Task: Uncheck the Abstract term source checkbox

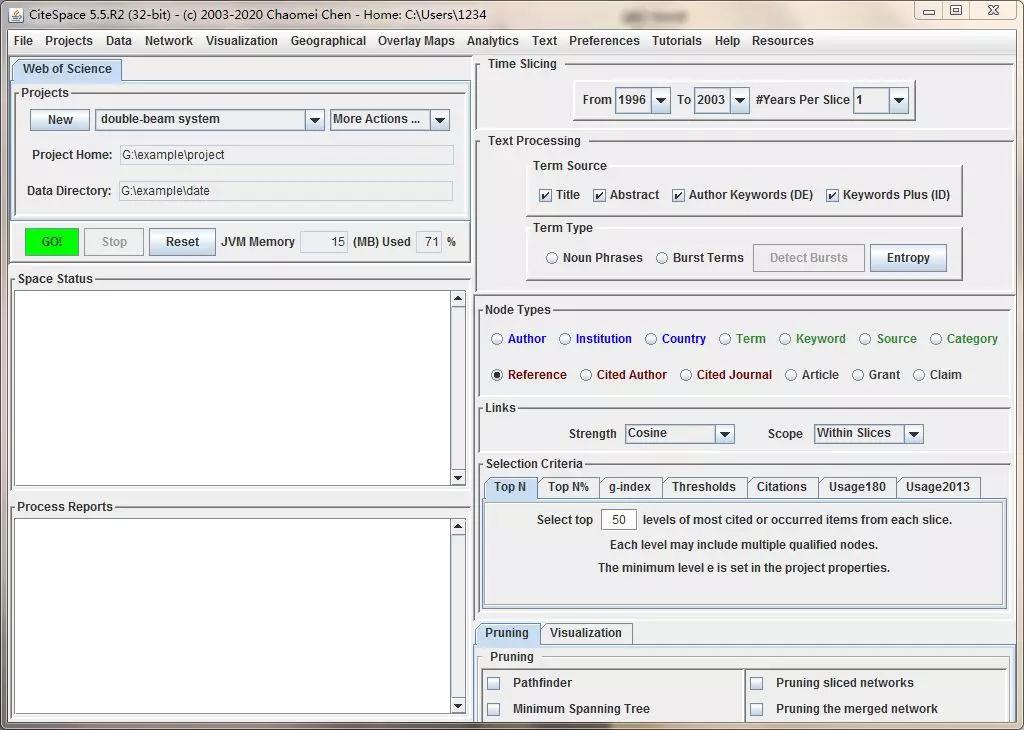Action: pyautogui.click(x=599, y=195)
